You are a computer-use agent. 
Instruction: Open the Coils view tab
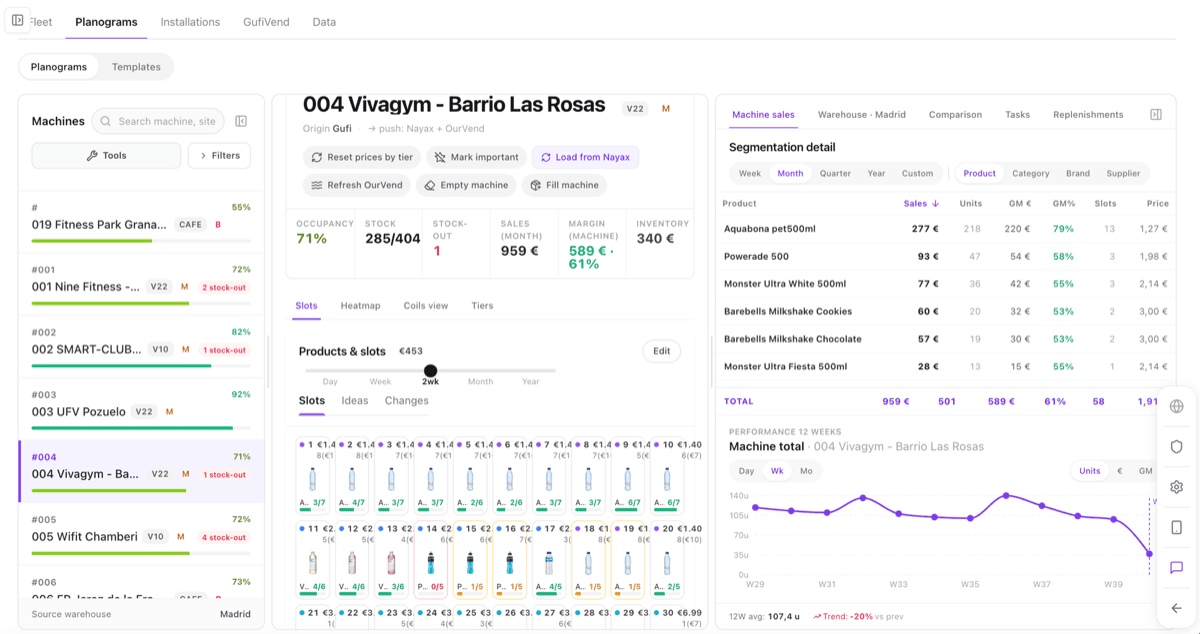click(426, 306)
